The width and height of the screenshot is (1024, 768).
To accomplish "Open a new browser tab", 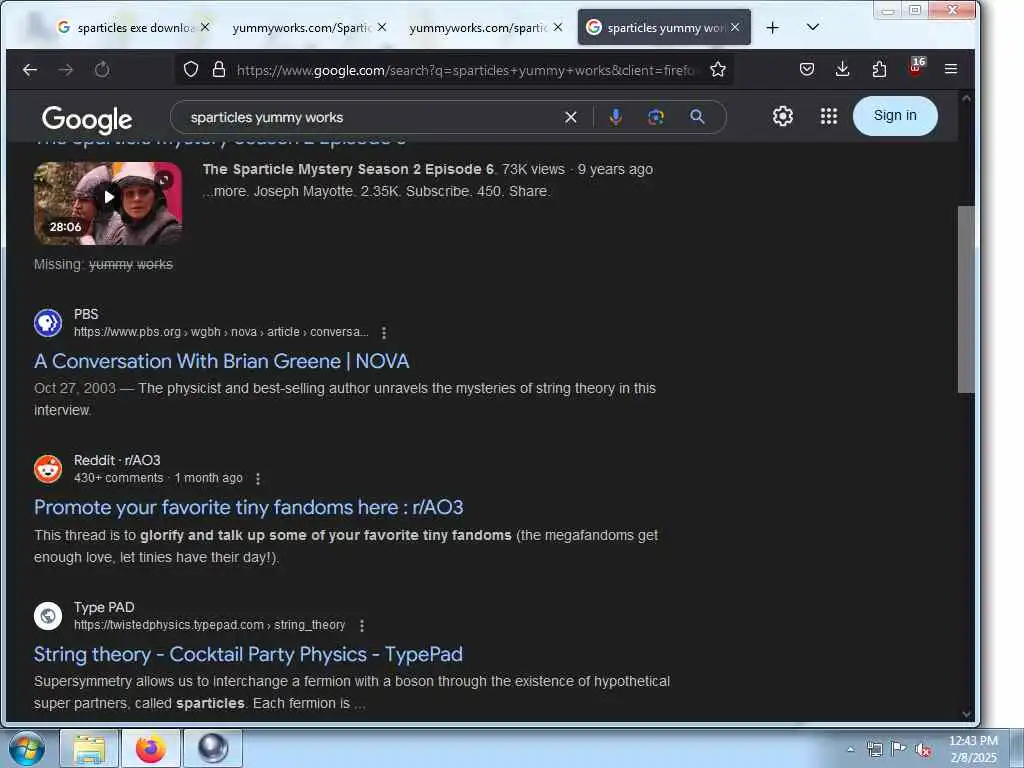I will [773, 27].
